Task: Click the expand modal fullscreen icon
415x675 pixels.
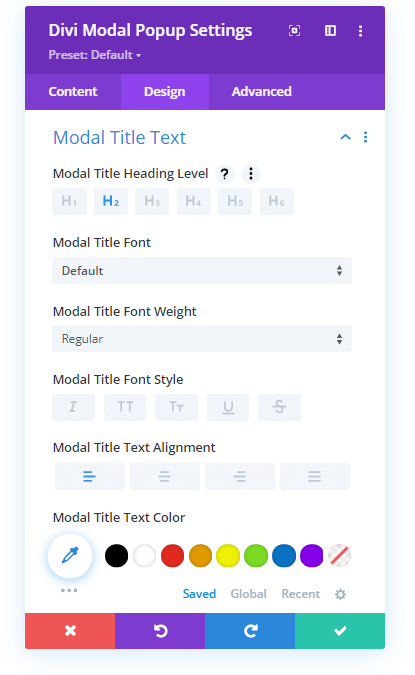Action: [294, 31]
